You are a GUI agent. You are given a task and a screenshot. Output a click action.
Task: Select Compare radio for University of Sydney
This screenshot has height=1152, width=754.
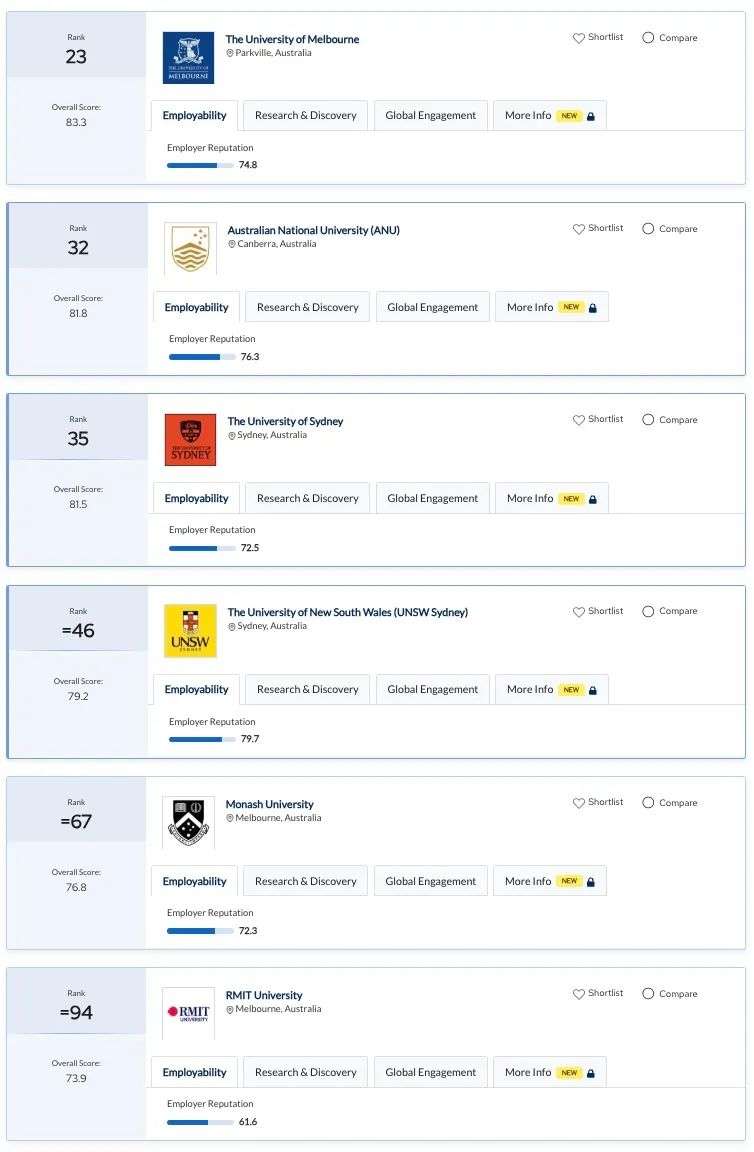pos(648,420)
